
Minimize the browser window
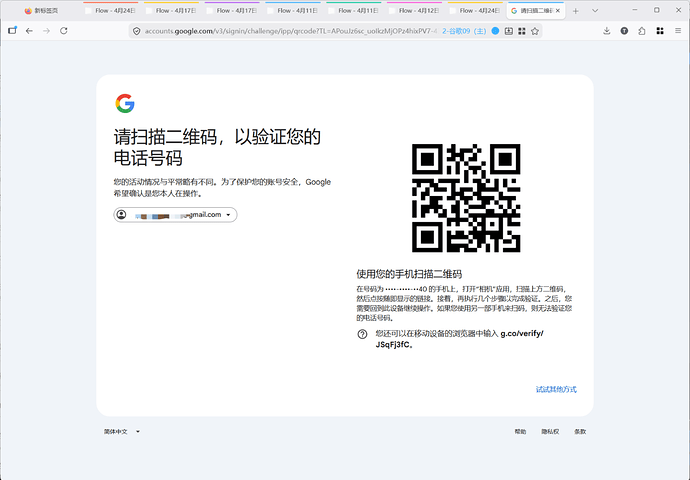(x=635, y=10)
